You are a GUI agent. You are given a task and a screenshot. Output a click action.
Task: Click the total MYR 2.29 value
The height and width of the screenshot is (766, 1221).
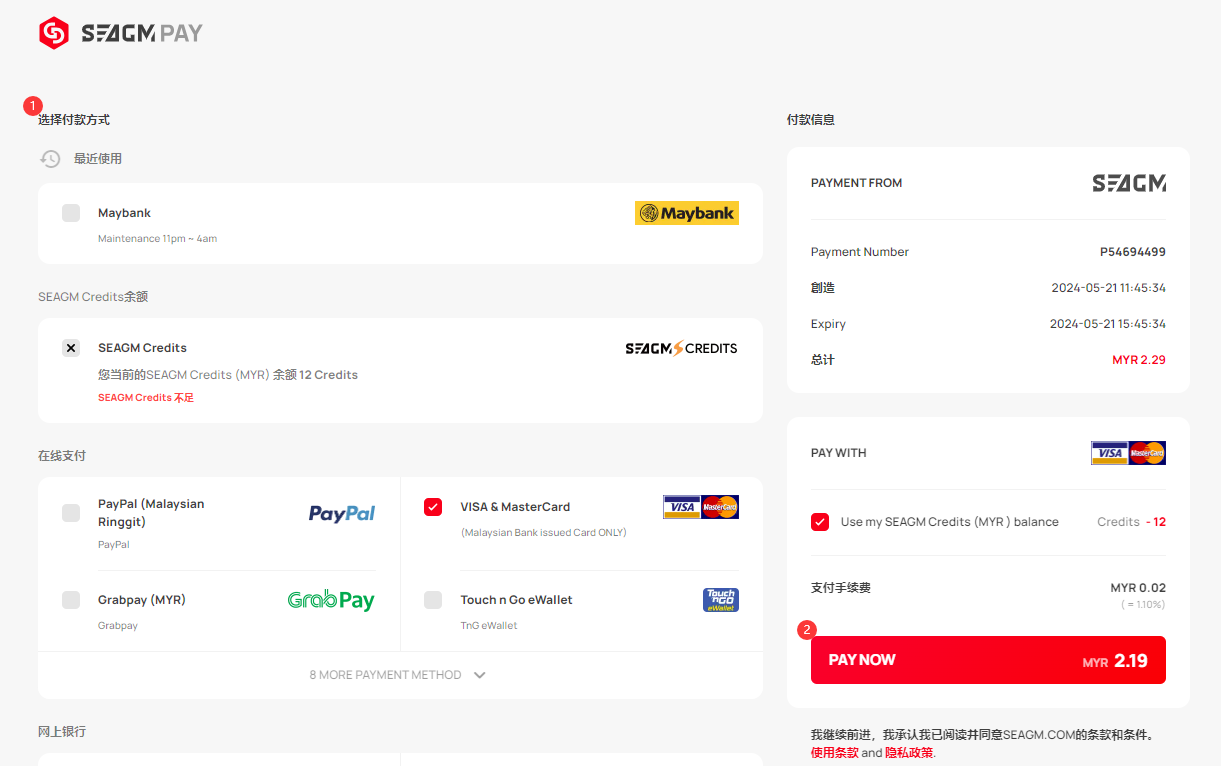[x=1139, y=360]
